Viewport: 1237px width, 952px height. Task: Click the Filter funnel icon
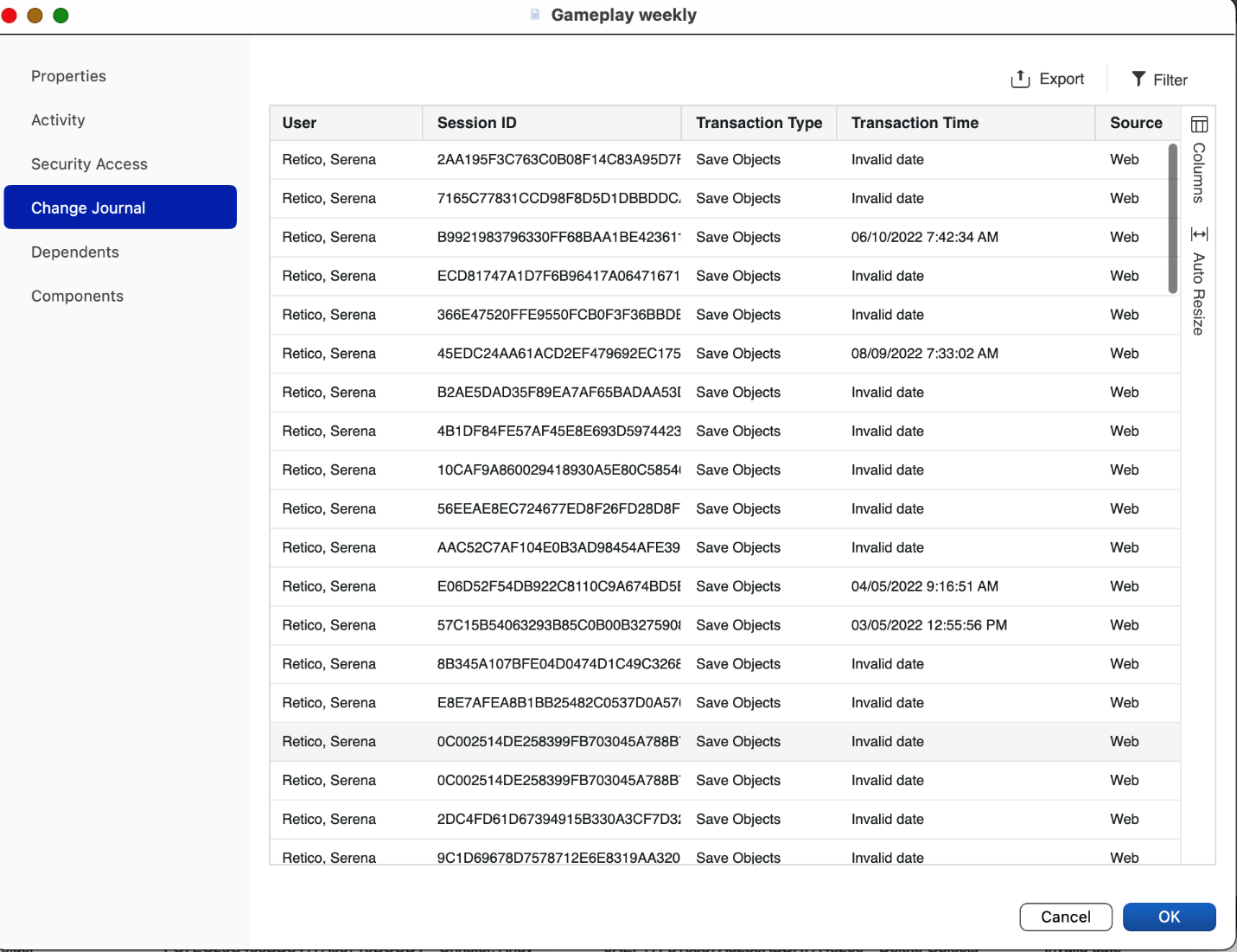tap(1138, 79)
